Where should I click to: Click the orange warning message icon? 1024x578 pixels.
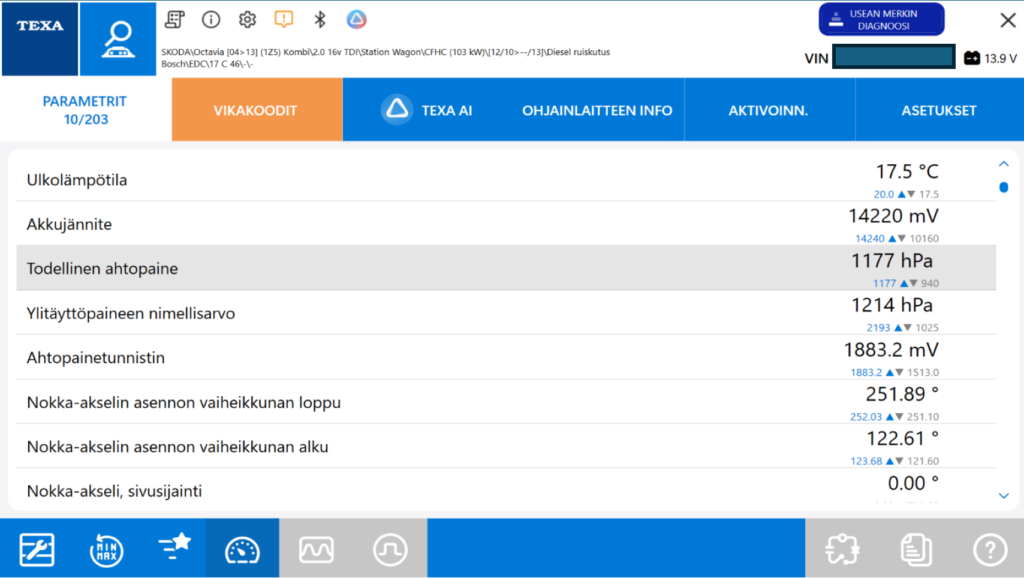tap(283, 20)
